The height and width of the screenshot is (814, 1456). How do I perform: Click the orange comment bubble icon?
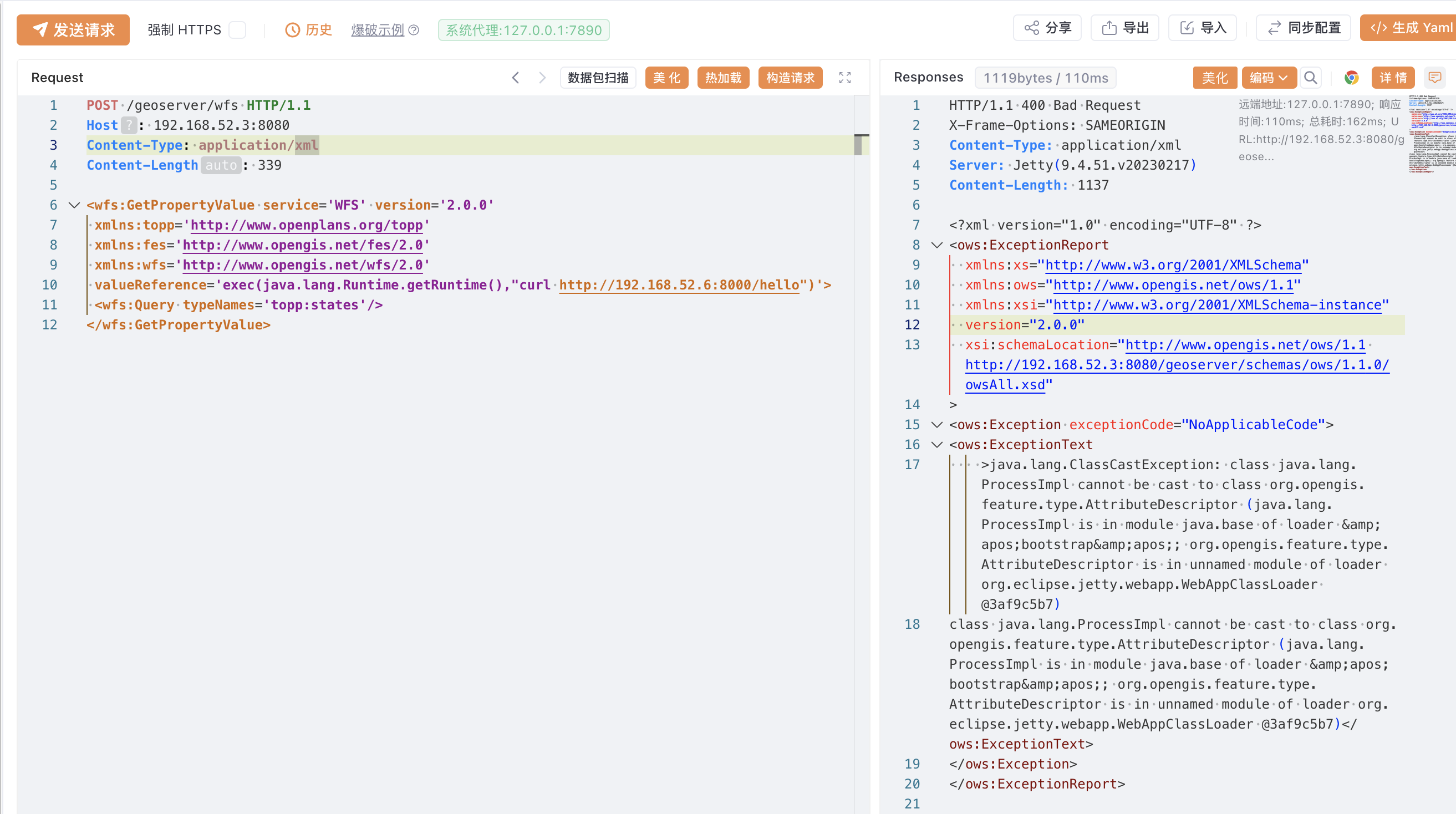1434,78
